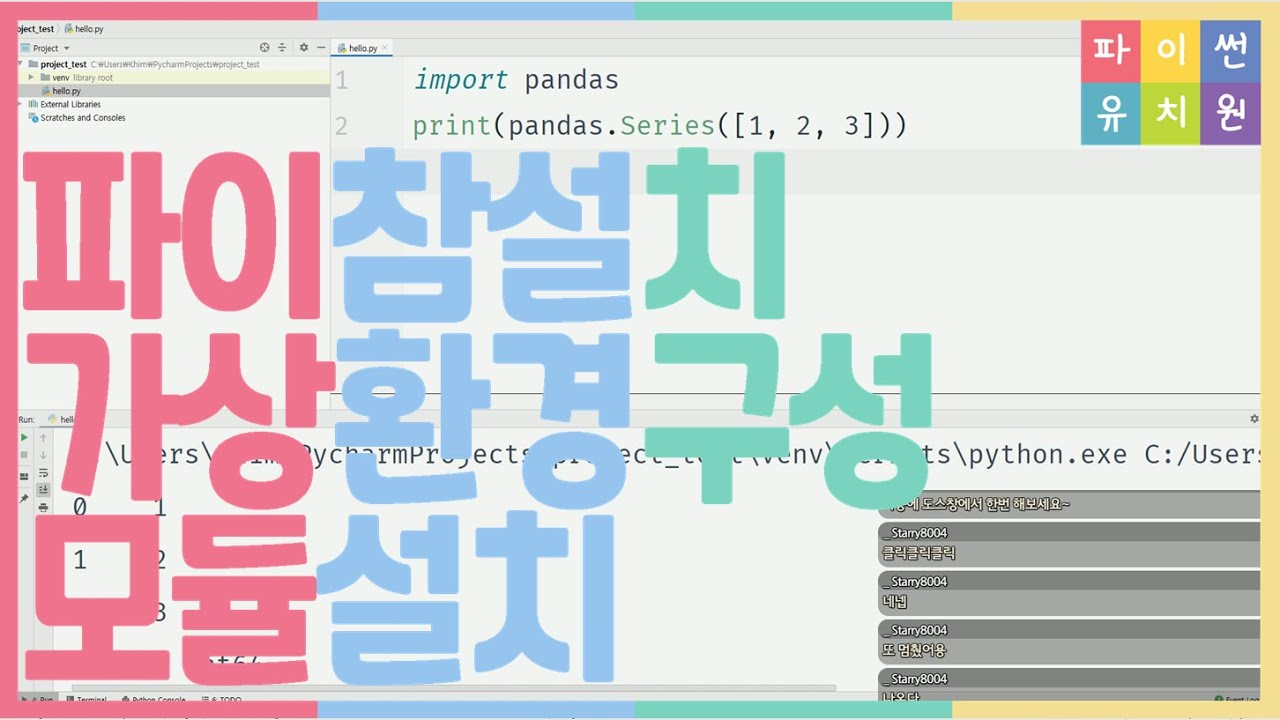Screen dimensions: 1280x720
Task: Click the python.exe path in console
Action: 682,455
